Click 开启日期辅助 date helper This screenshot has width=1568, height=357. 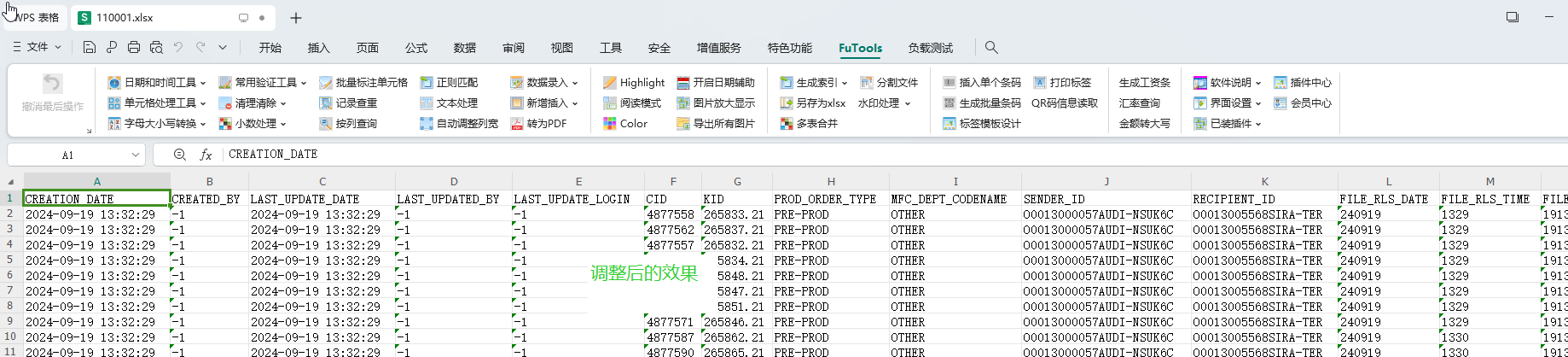coord(716,83)
